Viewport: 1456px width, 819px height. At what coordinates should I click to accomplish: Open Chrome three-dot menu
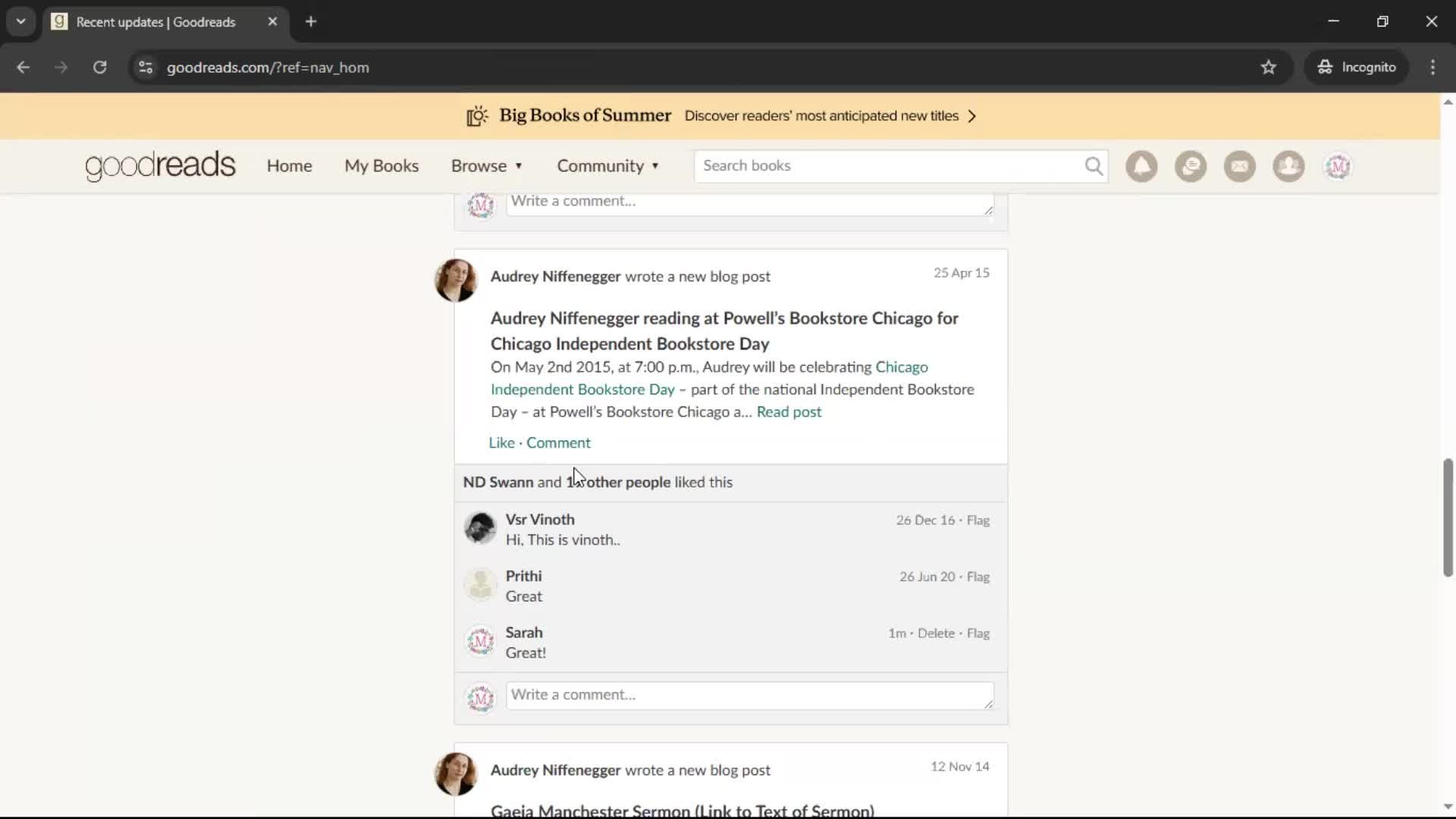tap(1432, 67)
